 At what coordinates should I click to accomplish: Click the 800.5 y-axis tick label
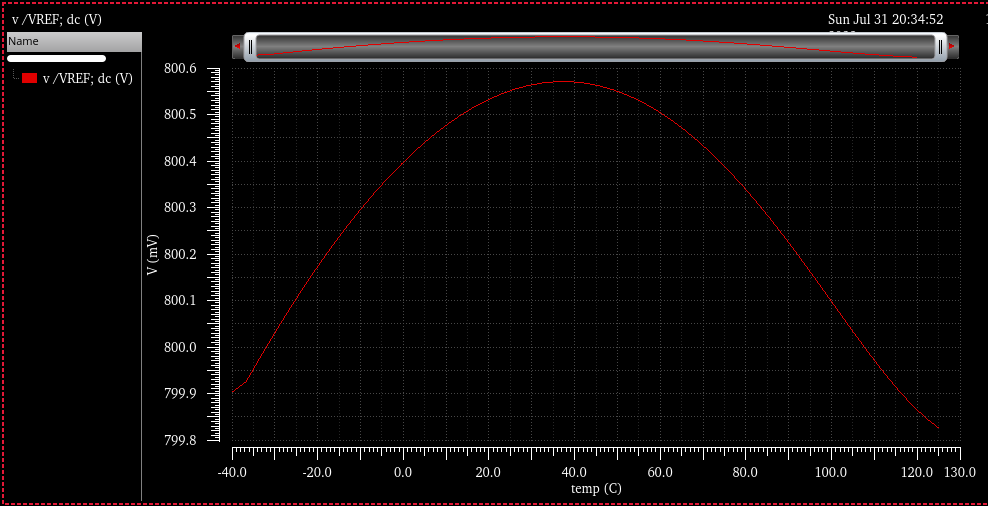pyautogui.click(x=180, y=115)
